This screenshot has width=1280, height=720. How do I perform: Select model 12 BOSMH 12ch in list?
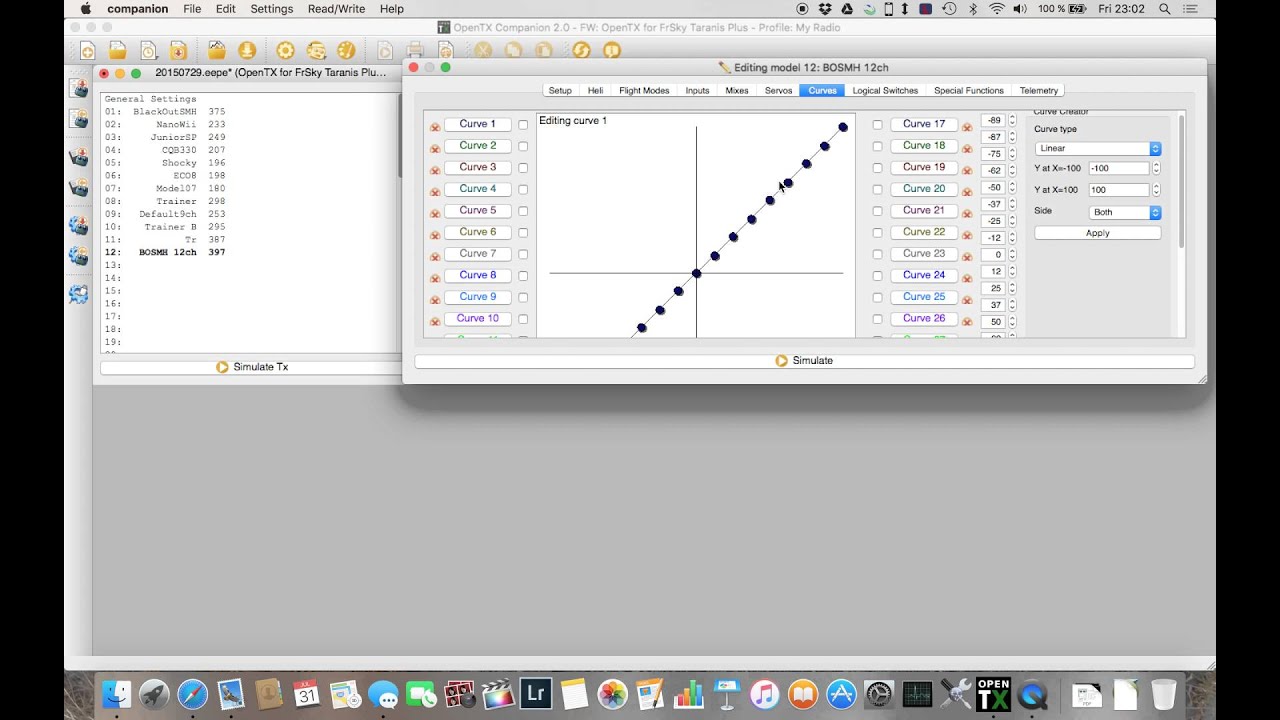[x=166, y=253]
